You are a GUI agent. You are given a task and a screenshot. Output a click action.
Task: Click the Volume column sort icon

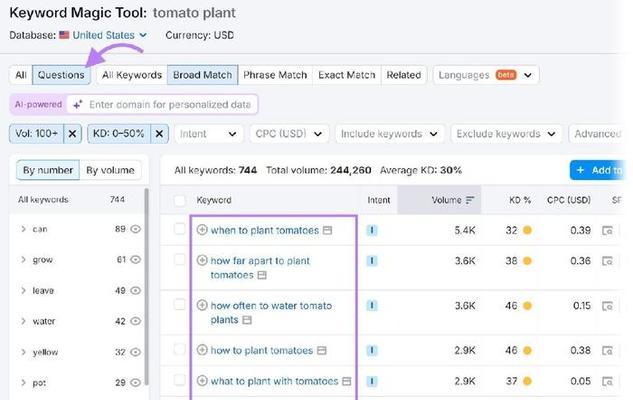tap(470, 200)
